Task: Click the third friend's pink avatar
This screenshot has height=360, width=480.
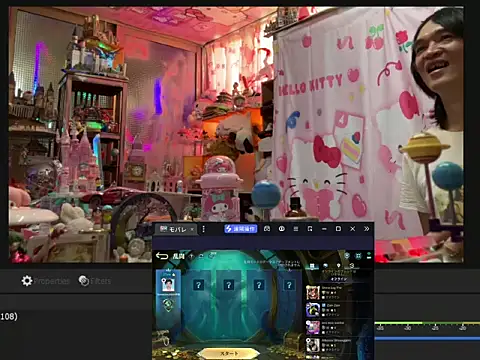Action: click(x=313, y=328)
